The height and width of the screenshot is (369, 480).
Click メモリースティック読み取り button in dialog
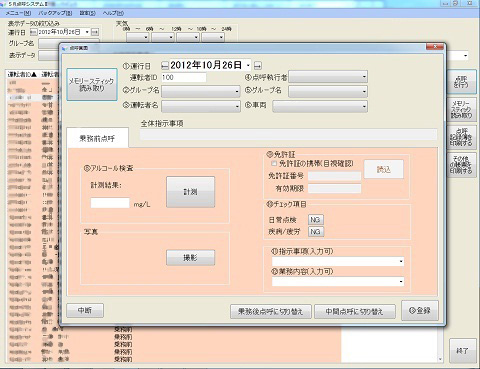point(92,84)
